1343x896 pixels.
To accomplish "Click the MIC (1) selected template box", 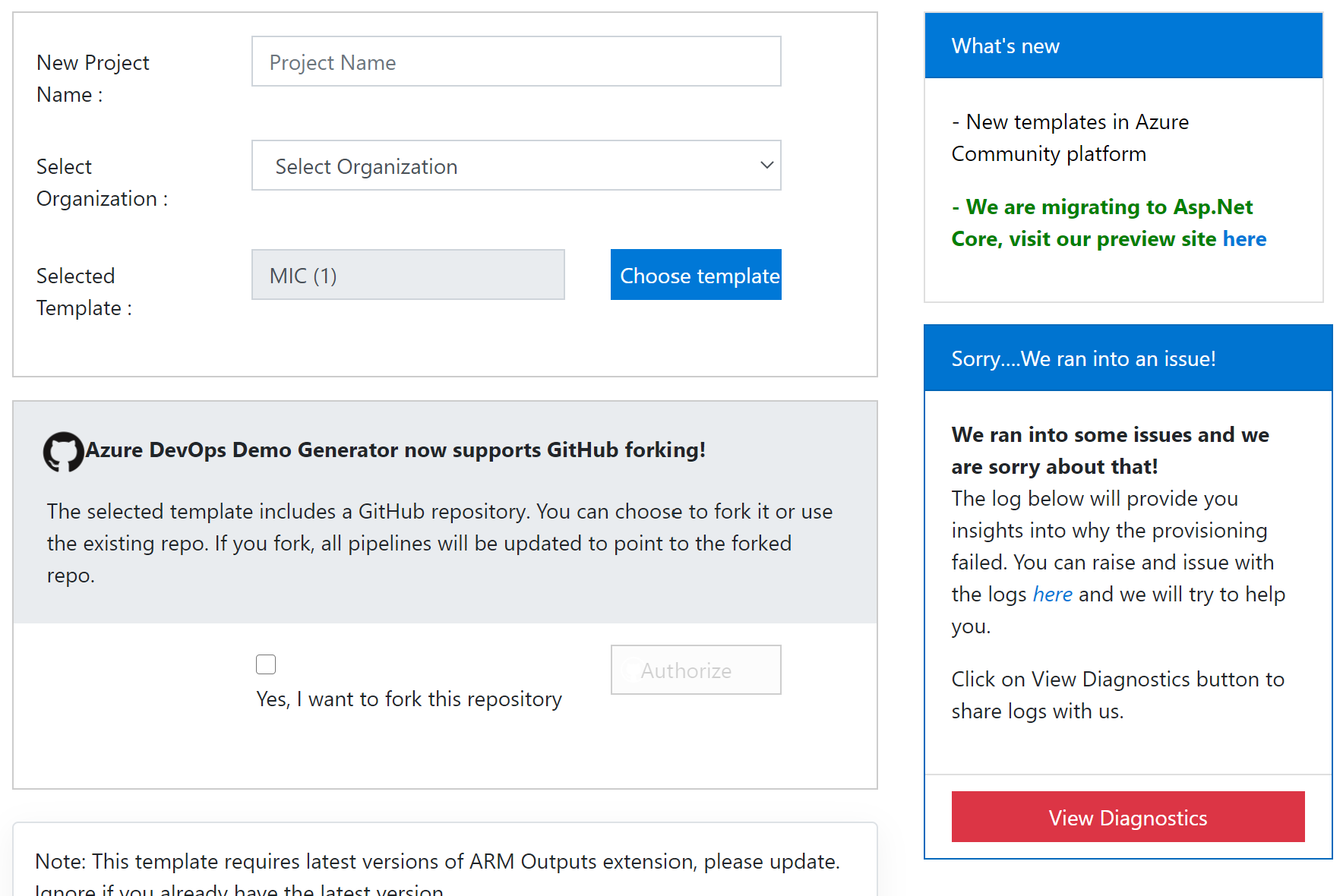I will click(408, 275).
